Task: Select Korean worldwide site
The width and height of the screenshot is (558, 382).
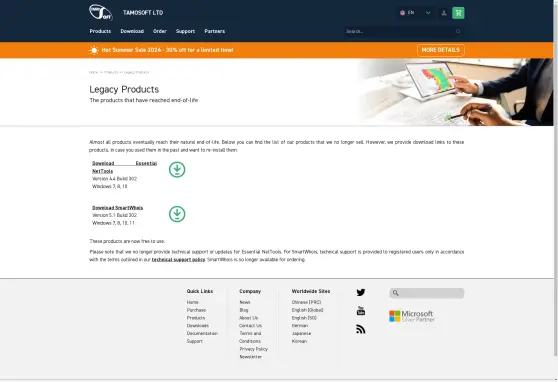Action: 299,341
